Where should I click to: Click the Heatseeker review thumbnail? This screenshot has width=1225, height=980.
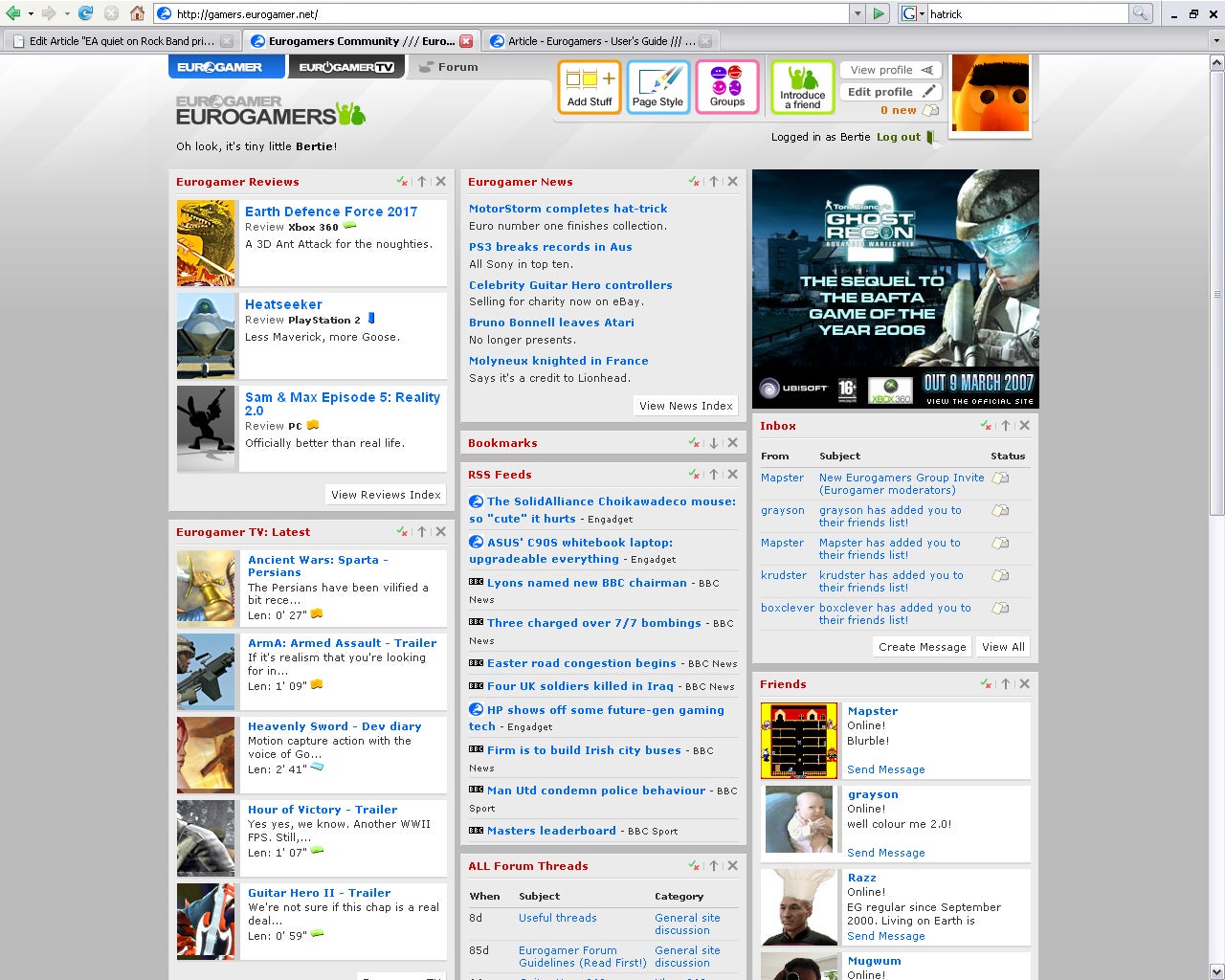click(x=206, y=336)
